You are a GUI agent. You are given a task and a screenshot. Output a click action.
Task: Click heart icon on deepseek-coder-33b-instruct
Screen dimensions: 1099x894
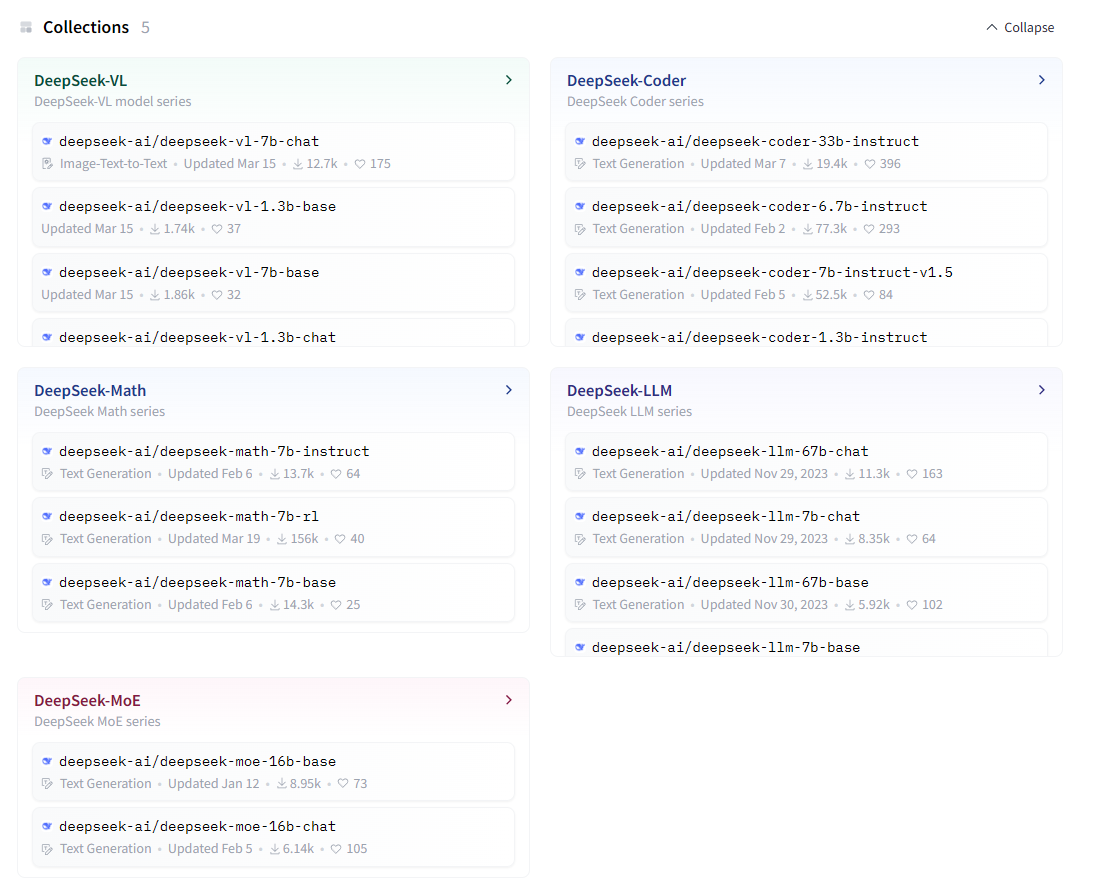870,164
